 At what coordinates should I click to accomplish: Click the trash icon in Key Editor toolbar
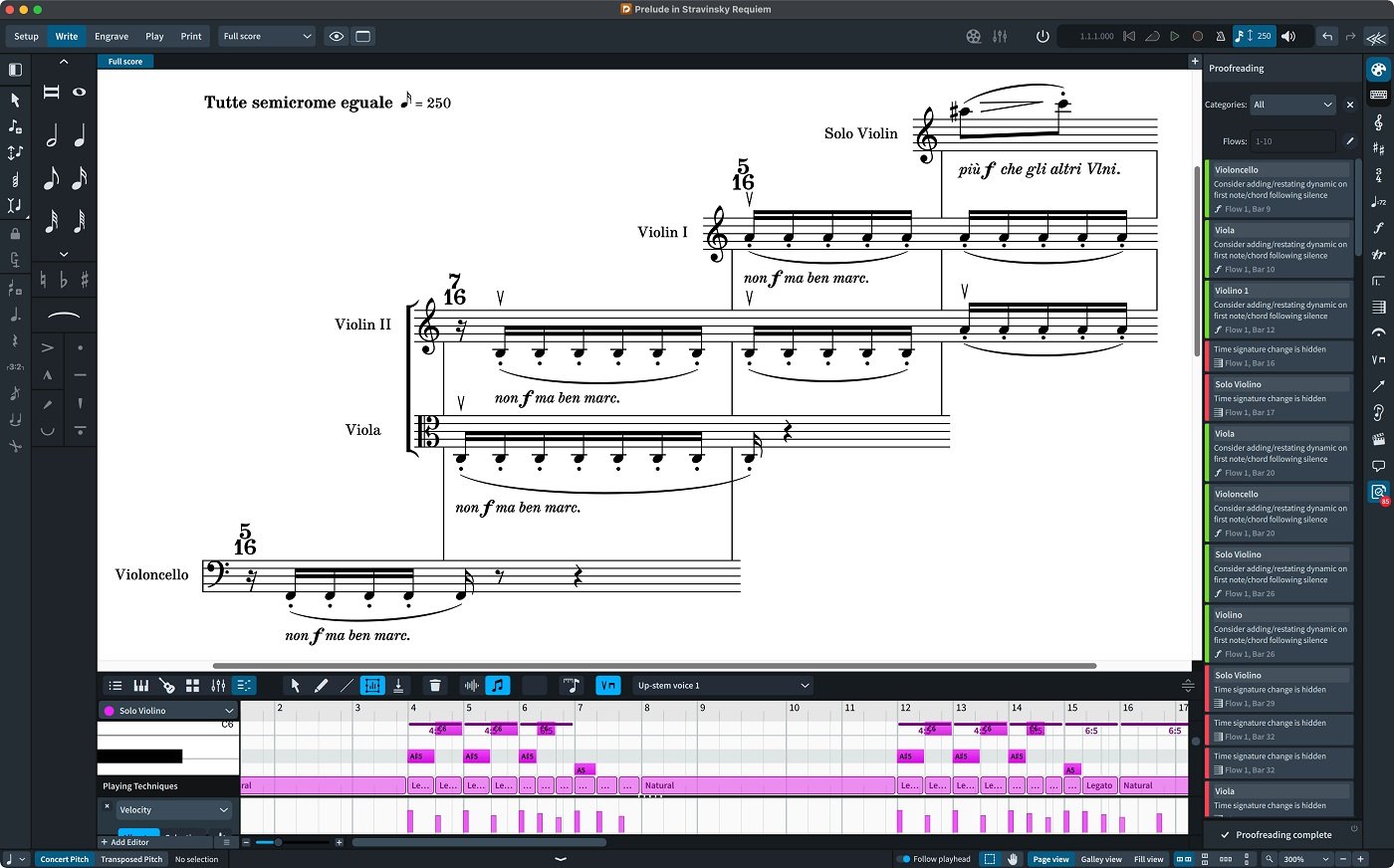[435, 686]
